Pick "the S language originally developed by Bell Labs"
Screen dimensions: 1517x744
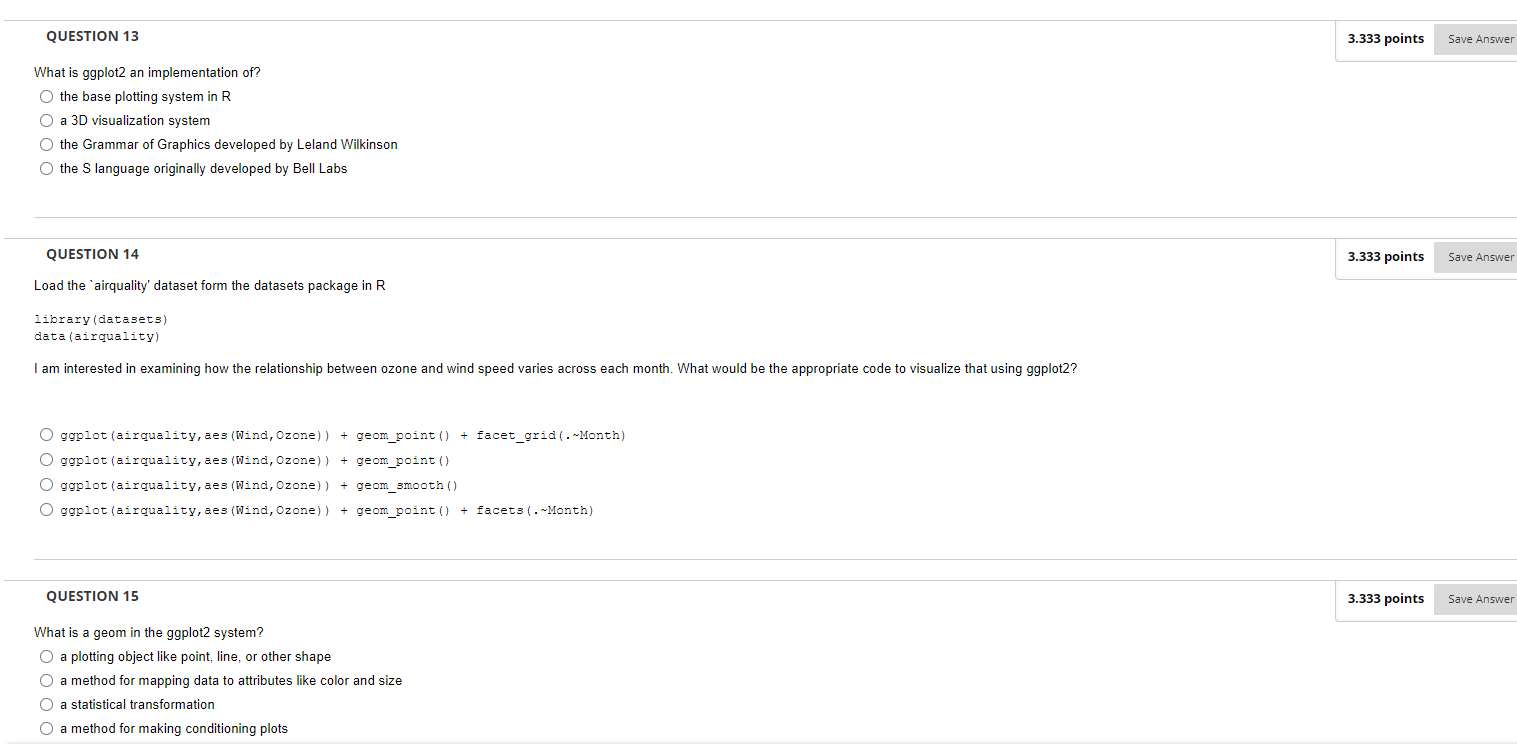[46, 168]
